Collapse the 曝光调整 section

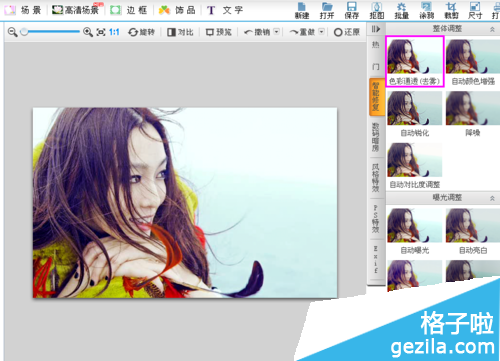click(x=492, y=198)
